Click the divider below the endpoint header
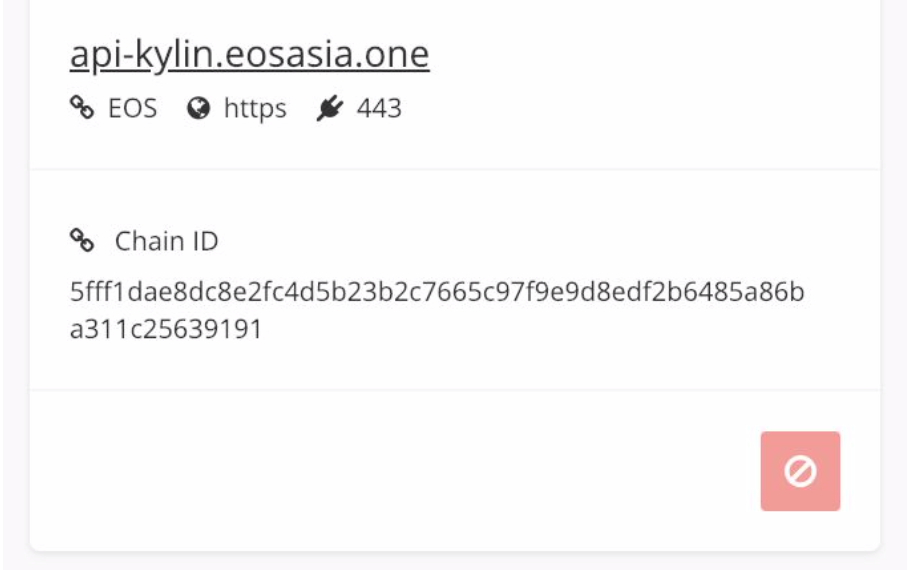The image size is (910, 570). click(455, 169)
